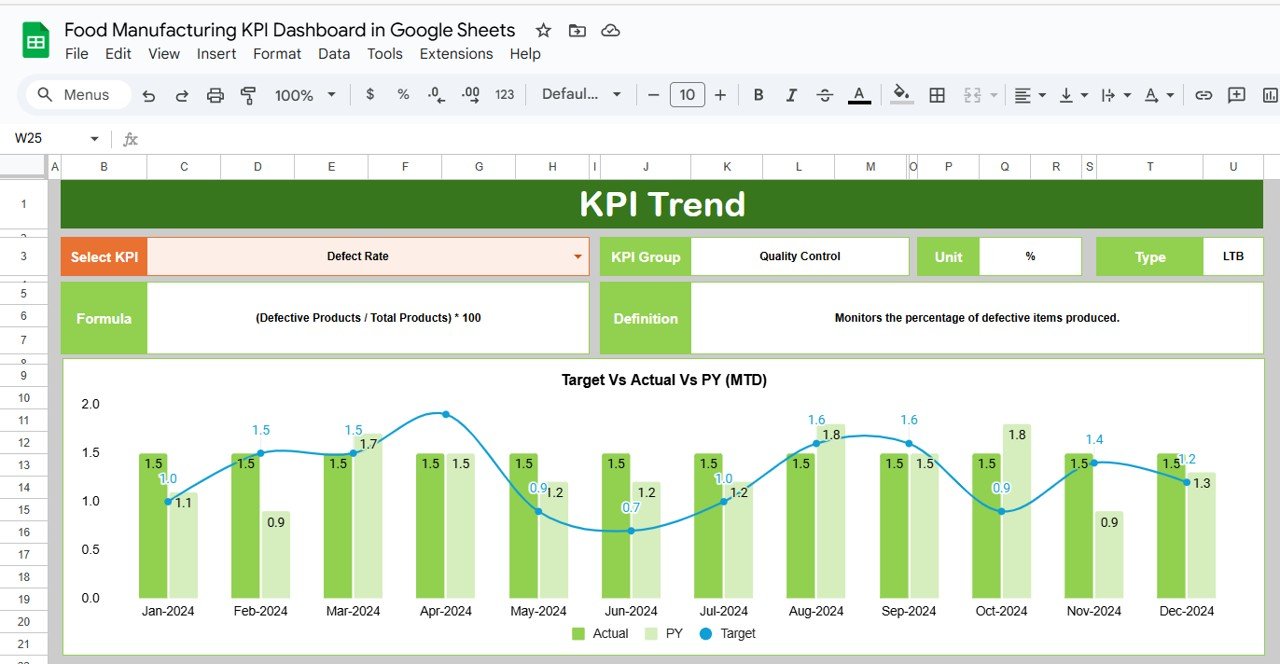The height and width of the screenshot is (664, 1280).
Task: Undo the last action
Action: [149, 95]
